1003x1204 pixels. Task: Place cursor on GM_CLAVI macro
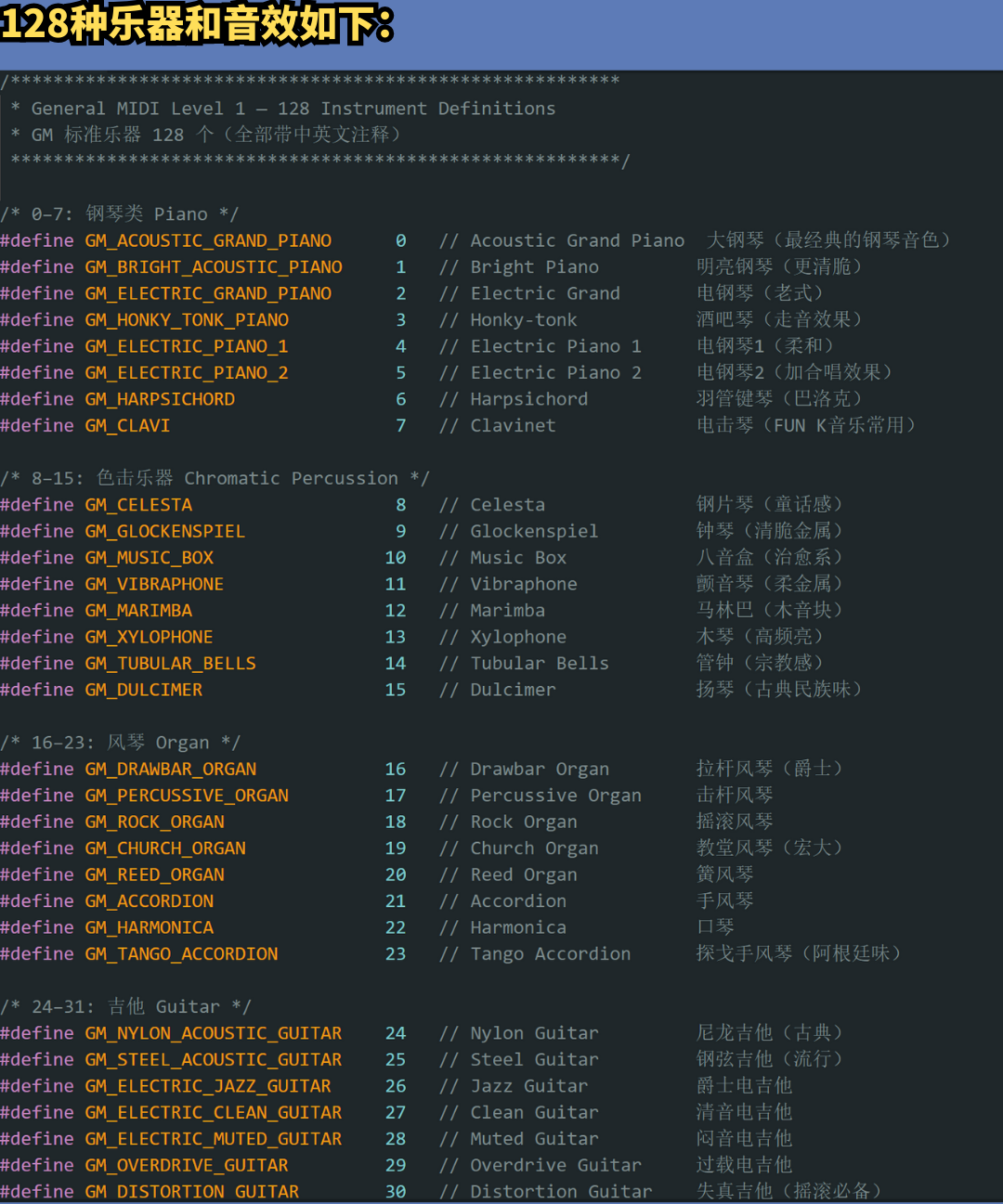pyautogui.click(x=127, y=426)
